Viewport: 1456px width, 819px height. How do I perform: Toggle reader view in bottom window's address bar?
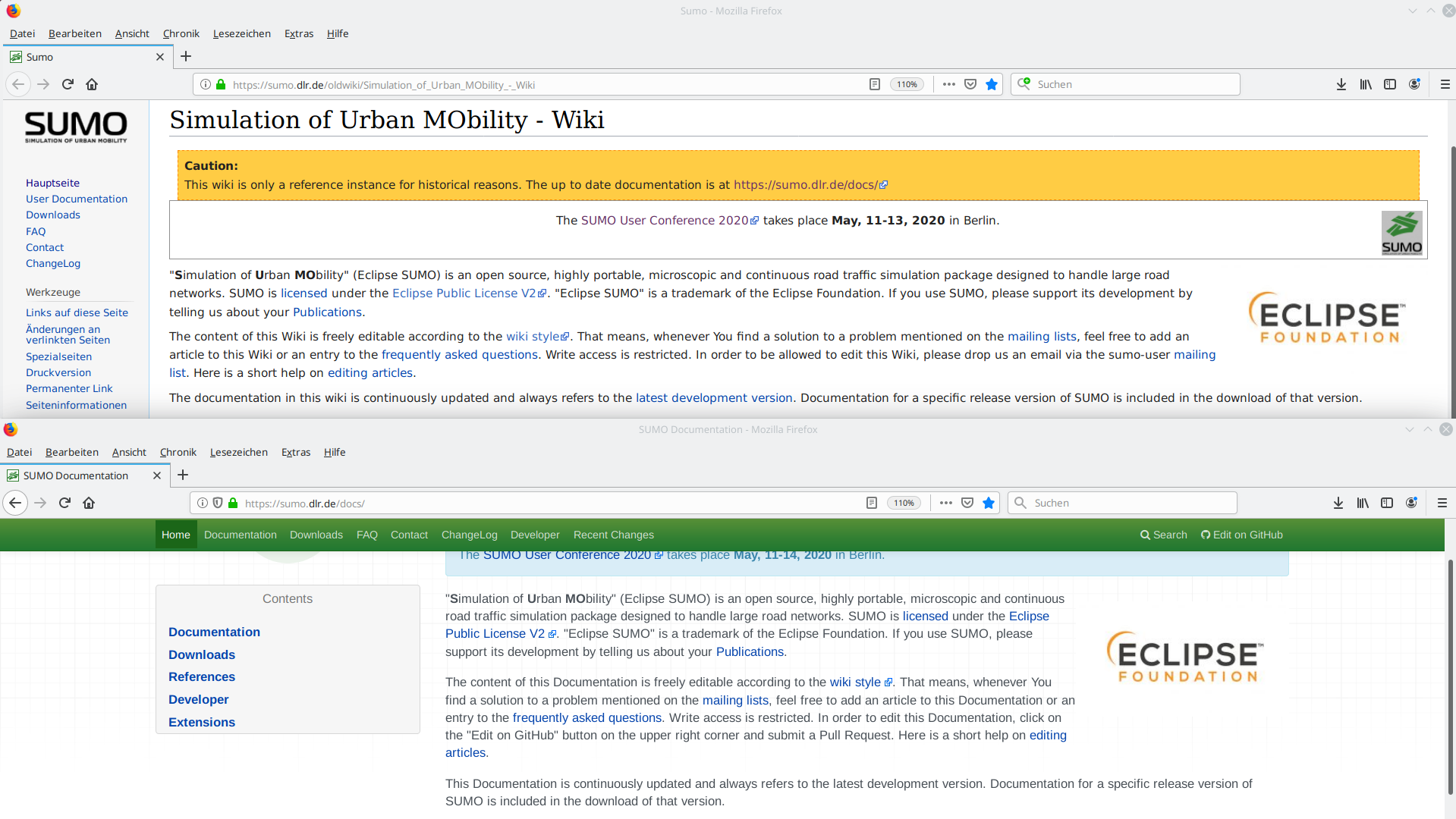click(x=871, y=503)
